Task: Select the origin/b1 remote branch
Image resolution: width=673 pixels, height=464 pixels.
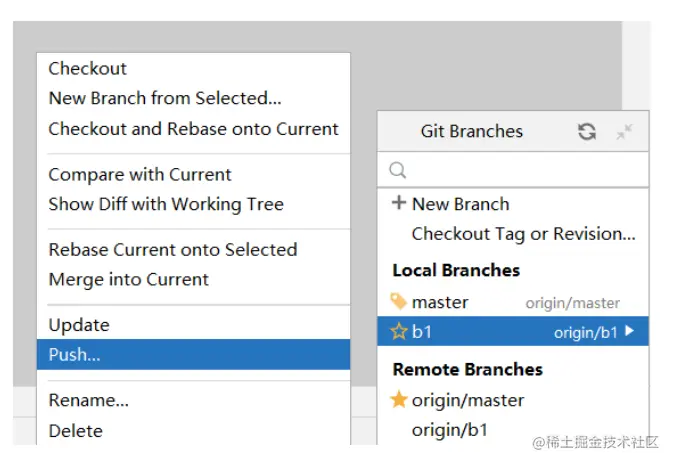Action: tap(450, 430)
